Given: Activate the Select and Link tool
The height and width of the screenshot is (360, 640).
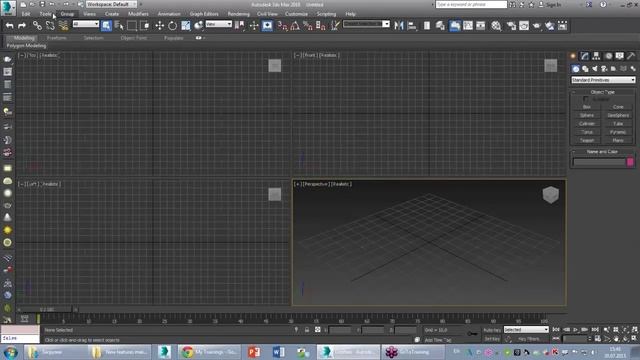Looking at the screenshot, I should point(37,26).
